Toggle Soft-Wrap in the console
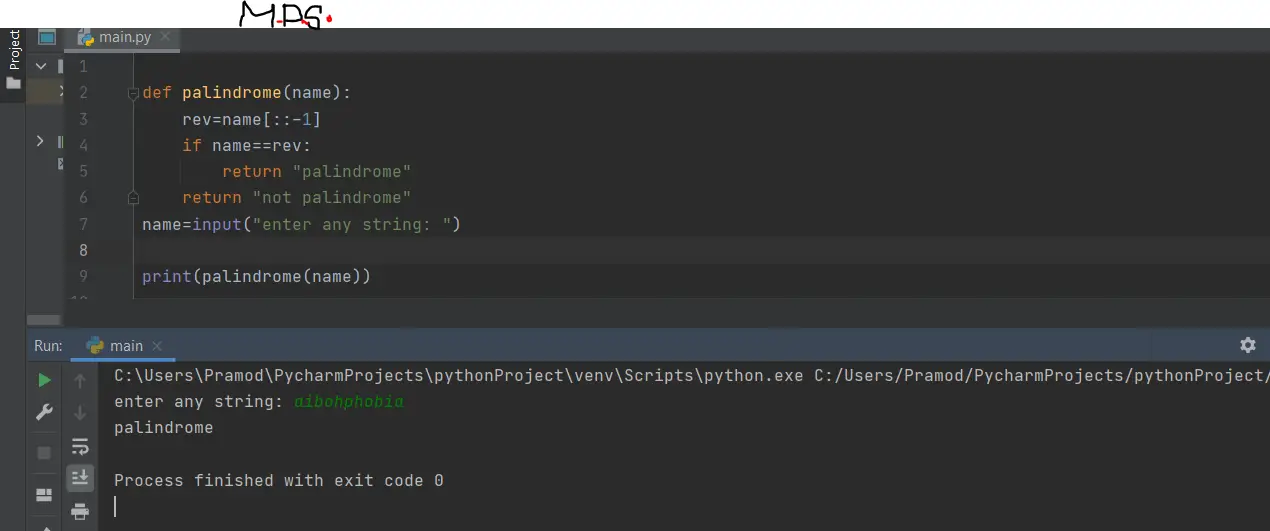The image size is (1270, 531). click(x=80, y=446)
